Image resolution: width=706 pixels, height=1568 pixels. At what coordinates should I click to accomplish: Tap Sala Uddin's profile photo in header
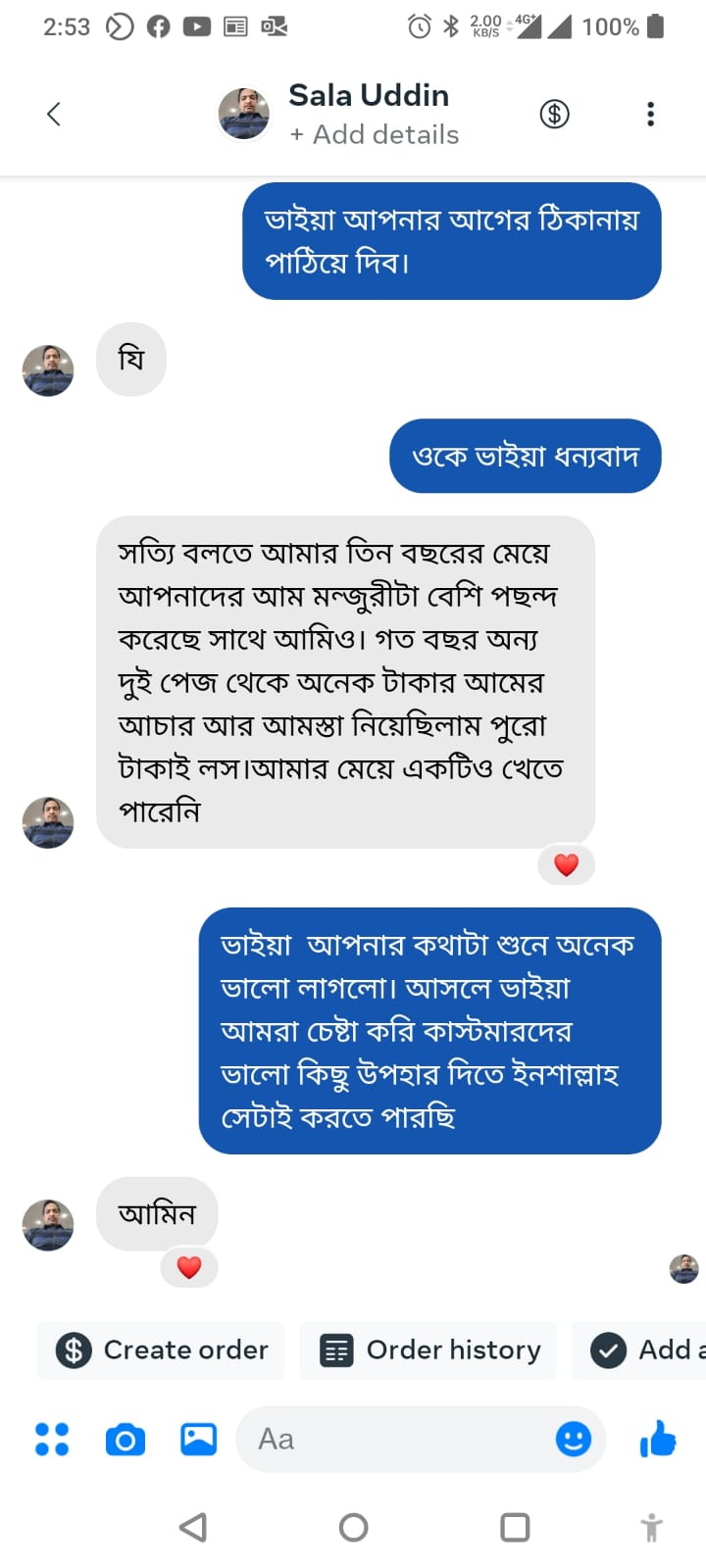point(243,114)
